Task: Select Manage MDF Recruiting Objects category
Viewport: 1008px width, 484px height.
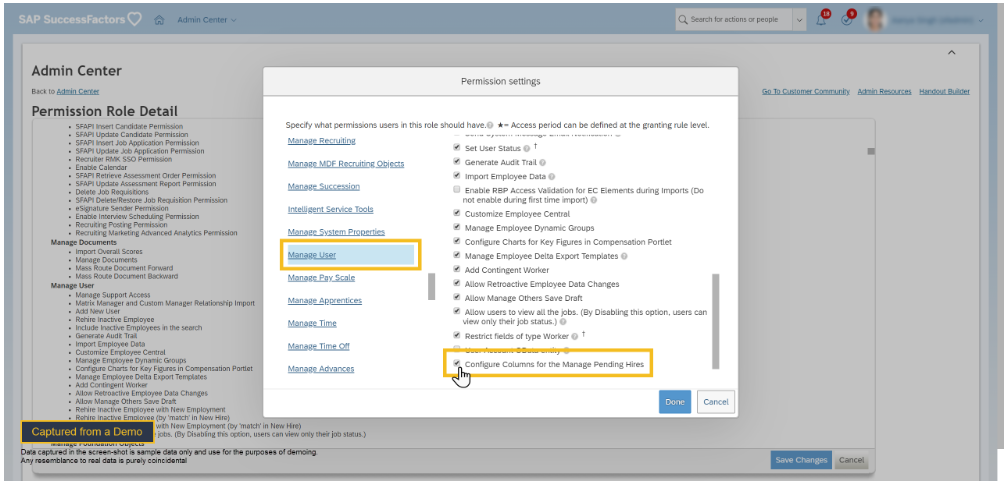Action: tap(346, 164)
